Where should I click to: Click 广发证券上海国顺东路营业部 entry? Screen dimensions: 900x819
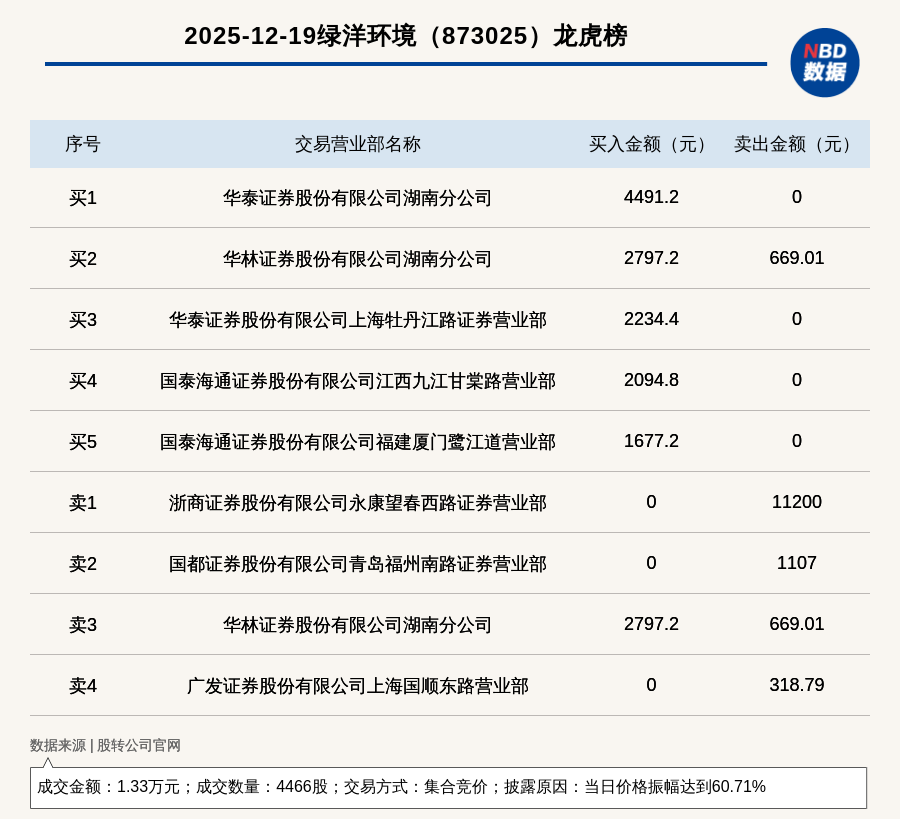[357, 686]
